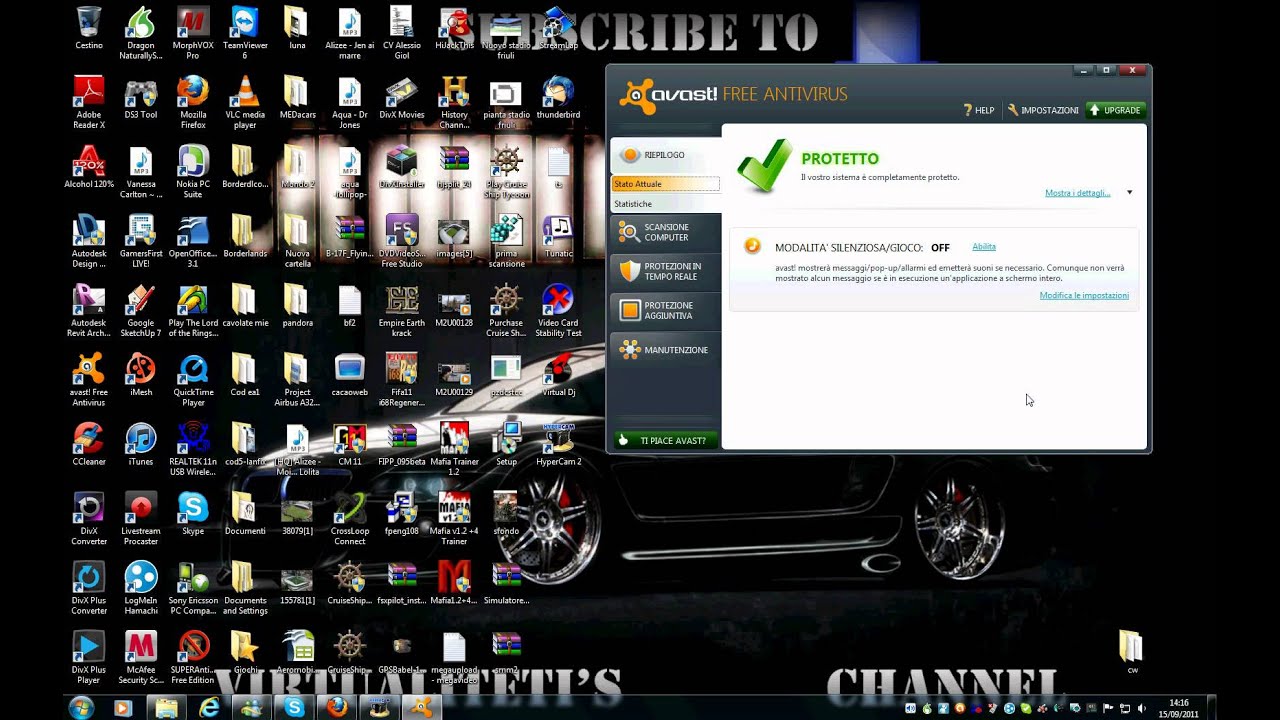
Task: Open avast Help
Action: pos(978,110)
